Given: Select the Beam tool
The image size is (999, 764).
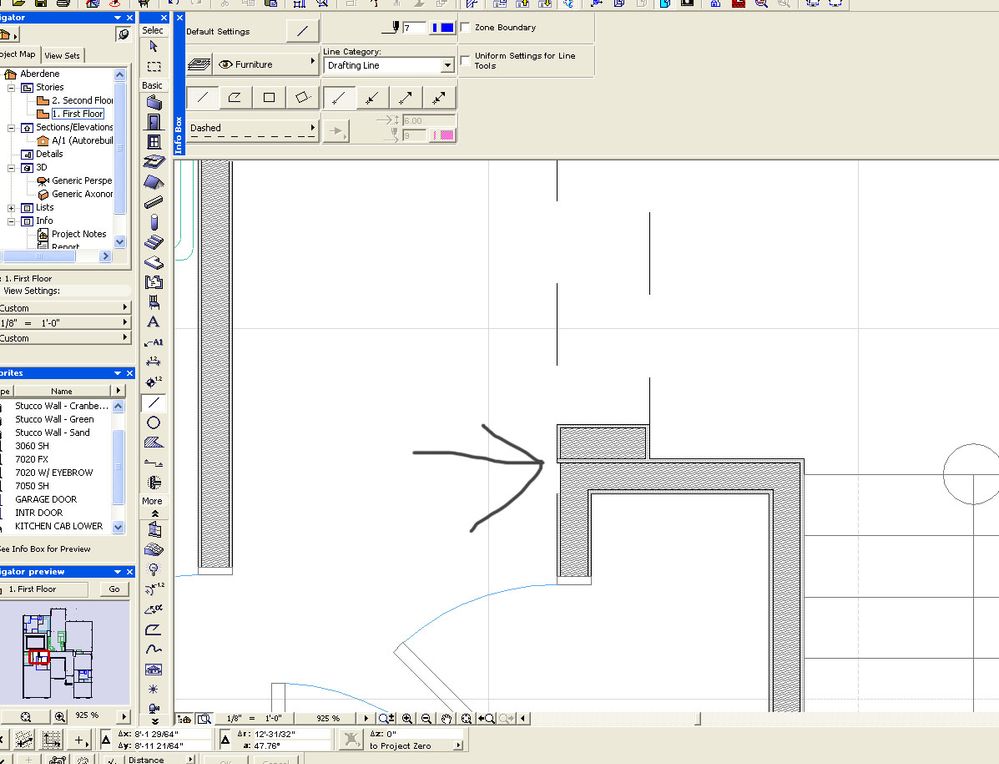Looking at the screenshot, I should [x=154, y=203].
